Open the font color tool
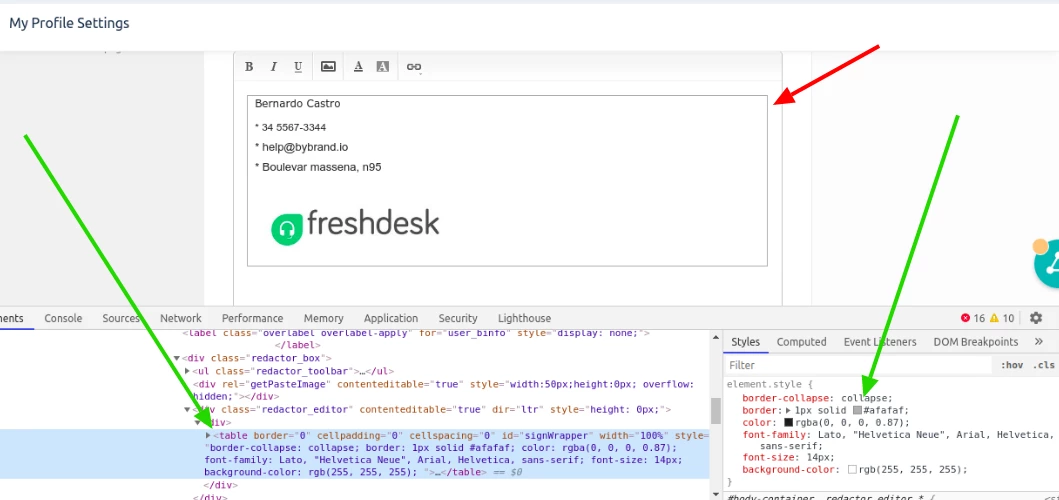This screenshot has width=1059, height=500. pyautogui.click(x=359, y=66)
